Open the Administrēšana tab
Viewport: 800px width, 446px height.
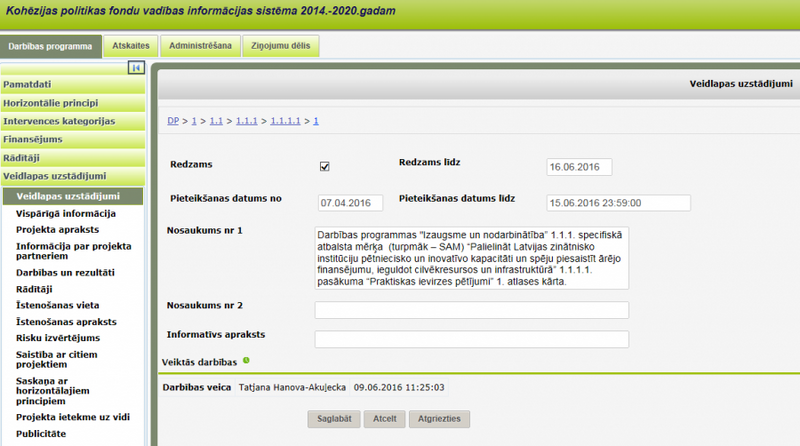(x=201, y=45)
